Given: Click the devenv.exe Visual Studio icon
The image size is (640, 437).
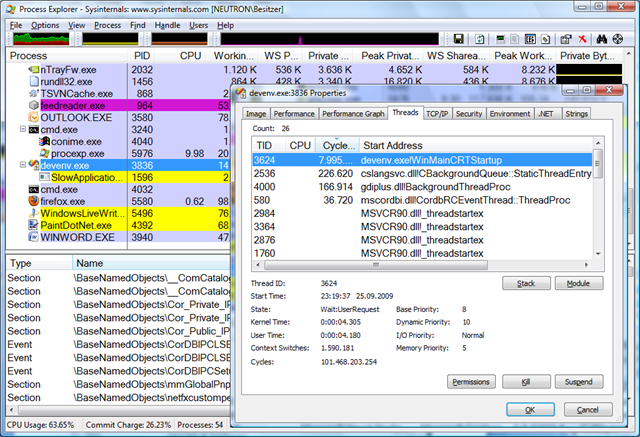Looking at the screenshot, I should point(34,165).
